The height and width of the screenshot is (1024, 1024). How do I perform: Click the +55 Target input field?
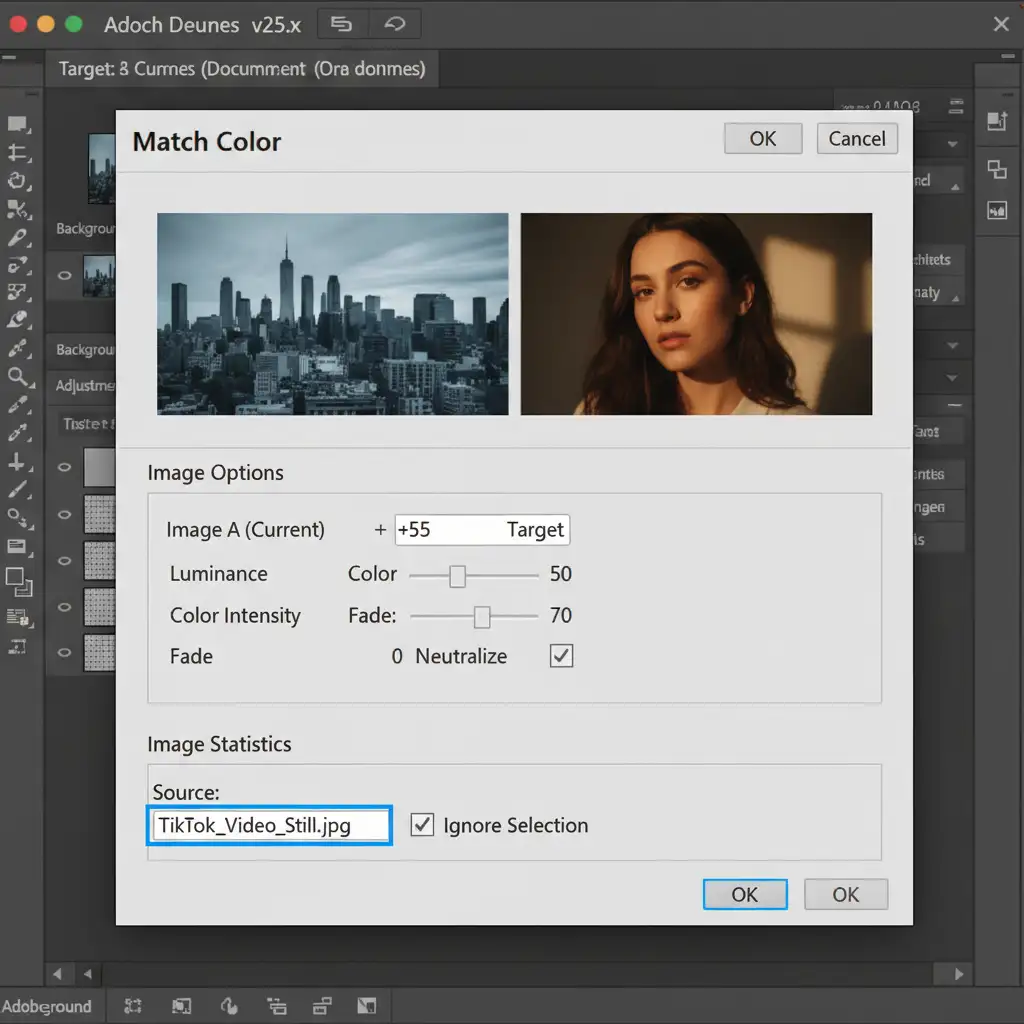coord(482,530)
